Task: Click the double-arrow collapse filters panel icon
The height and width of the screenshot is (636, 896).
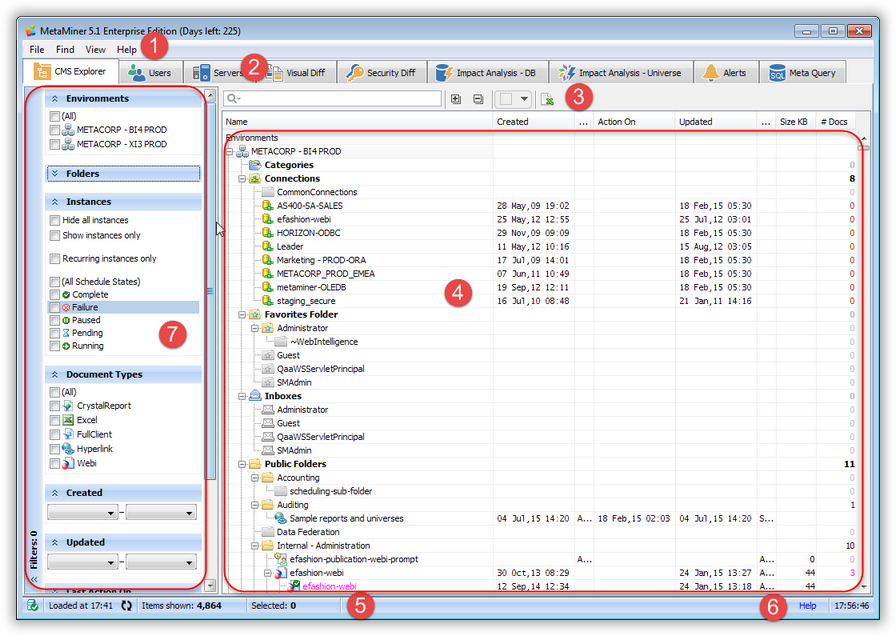Action: [34, 579]
